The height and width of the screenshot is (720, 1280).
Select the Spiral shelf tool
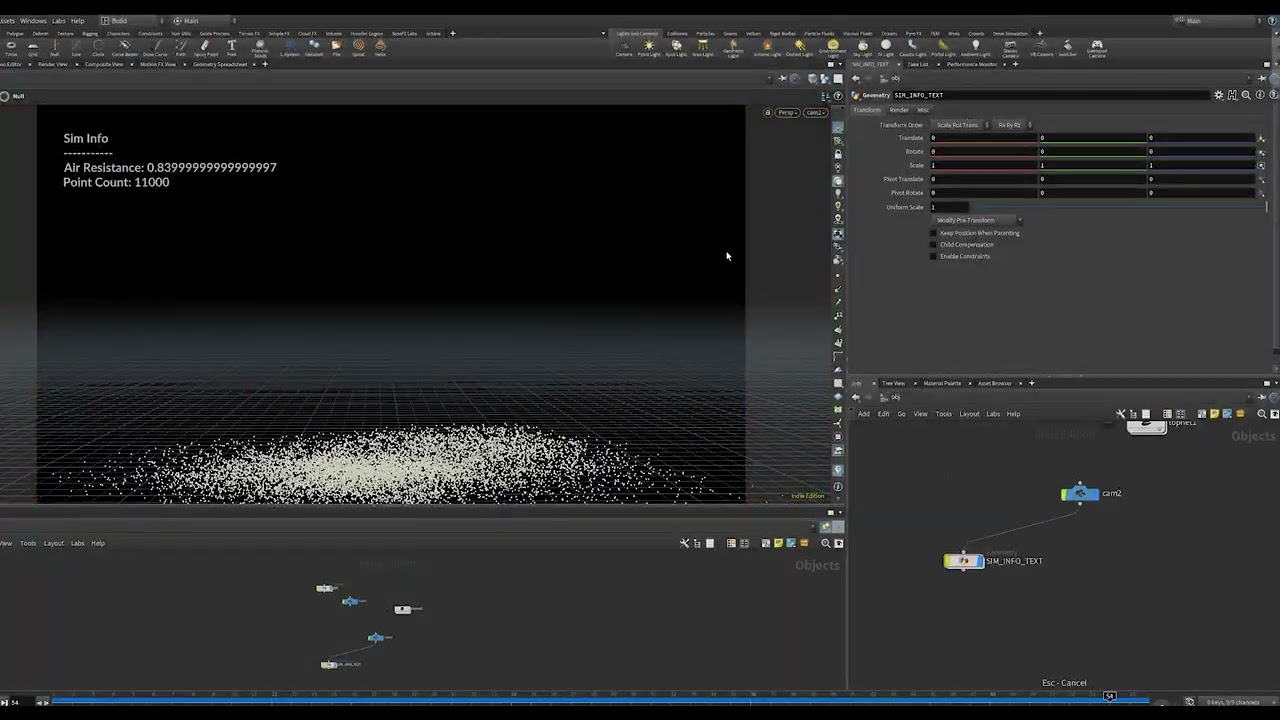point(359,46)
